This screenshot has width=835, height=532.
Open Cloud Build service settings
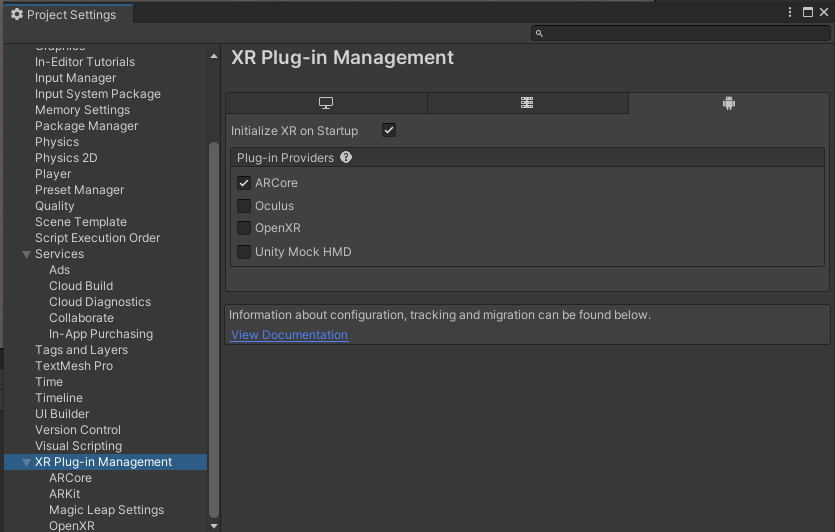[81, 285]
